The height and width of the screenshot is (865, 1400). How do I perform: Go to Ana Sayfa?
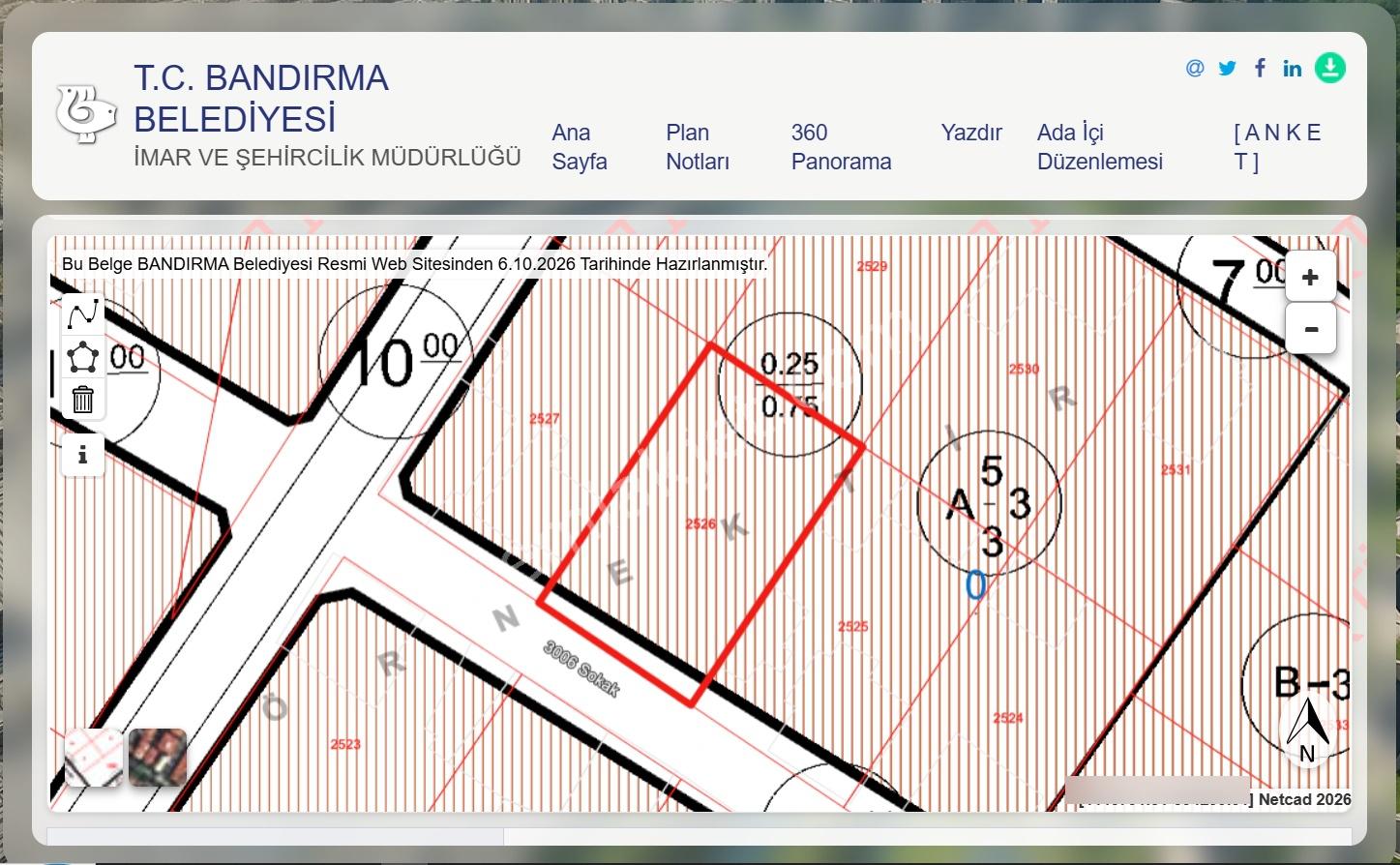[580, 147]
